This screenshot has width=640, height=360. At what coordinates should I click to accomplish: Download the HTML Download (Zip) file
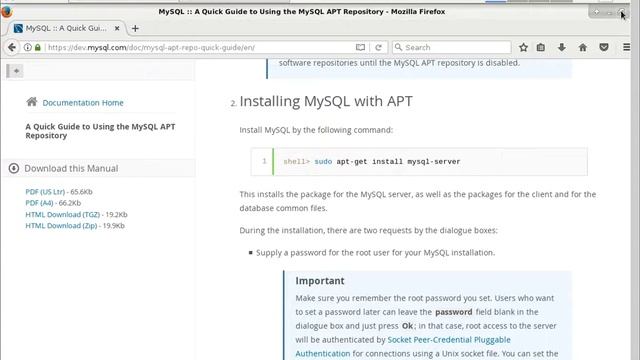pos(61,226)
